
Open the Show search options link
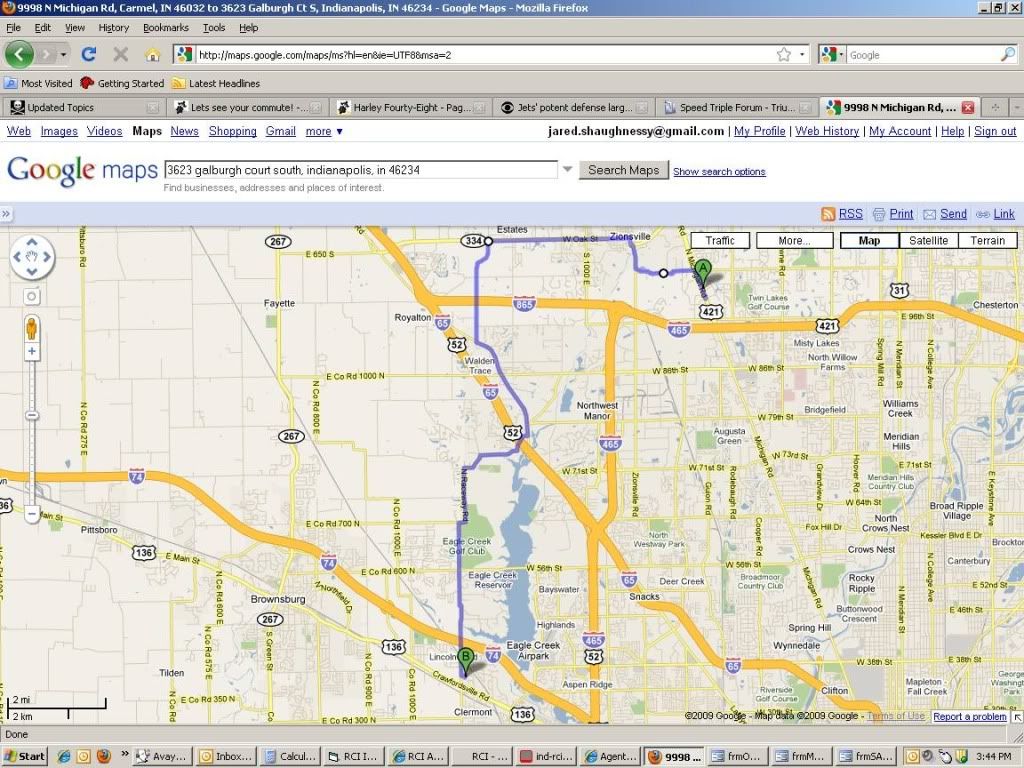(719, 172)
